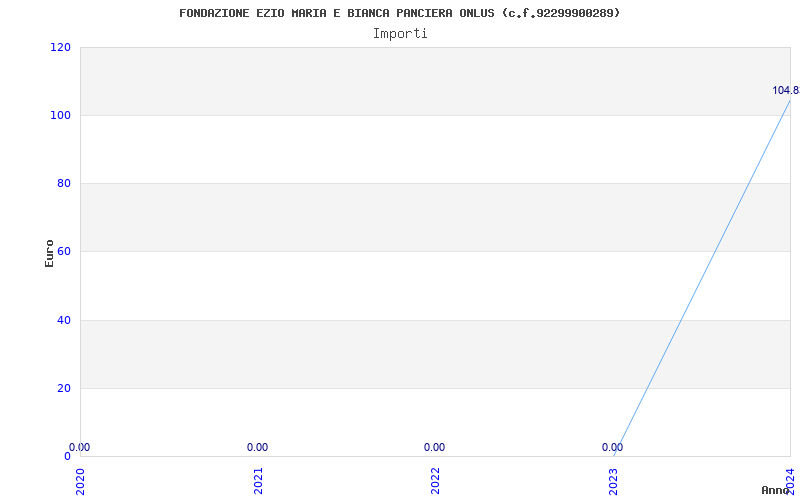Click the 0.00 data label above 2021
800x500 pixels.
pos(258,447)
